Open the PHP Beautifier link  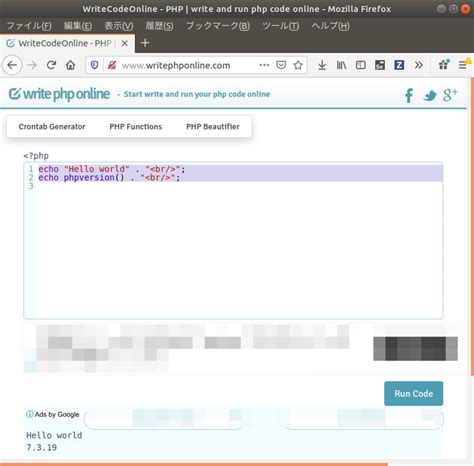tap(213, 127)
